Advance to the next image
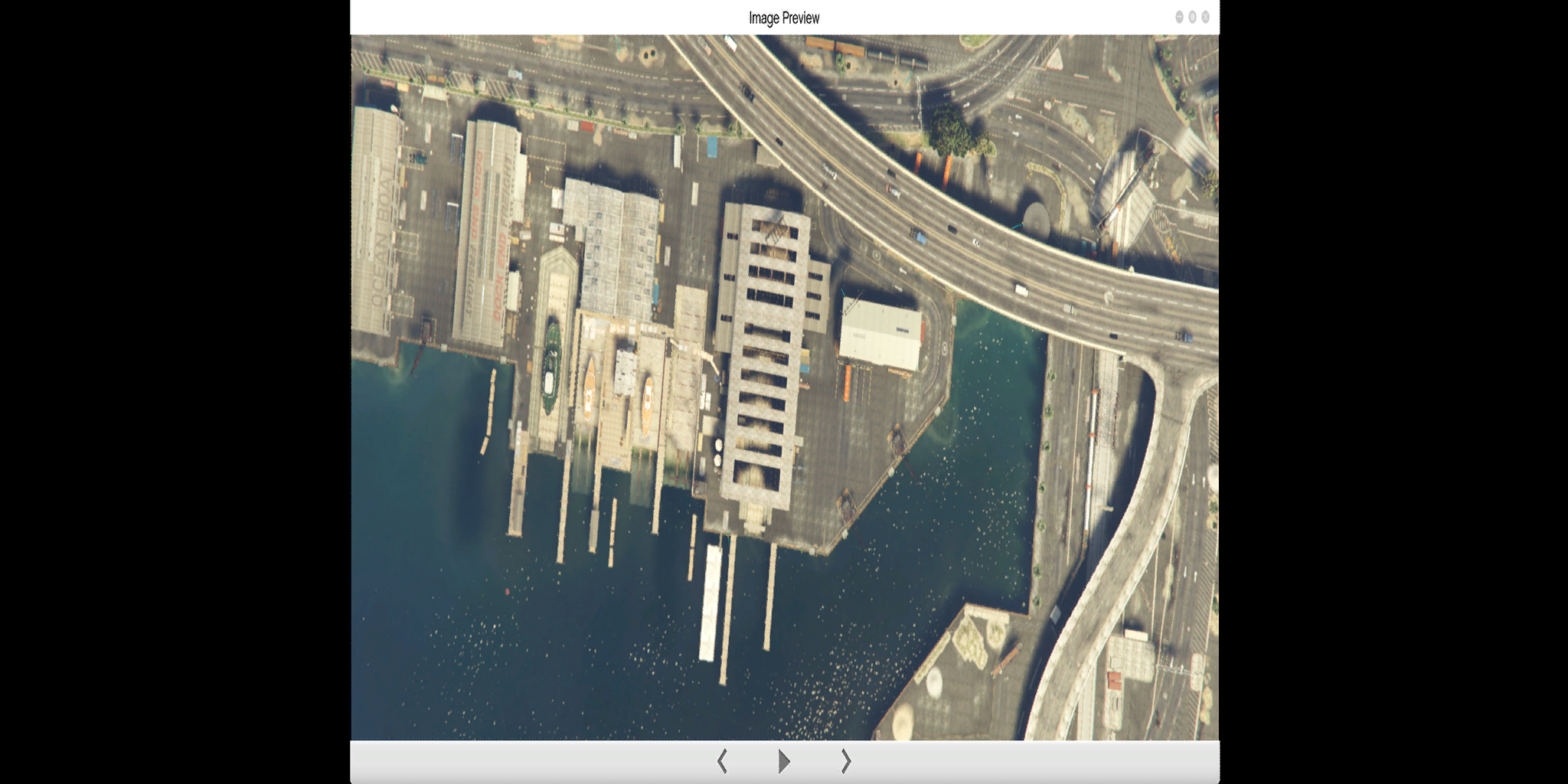1568x784 pixels. point(846,761)
